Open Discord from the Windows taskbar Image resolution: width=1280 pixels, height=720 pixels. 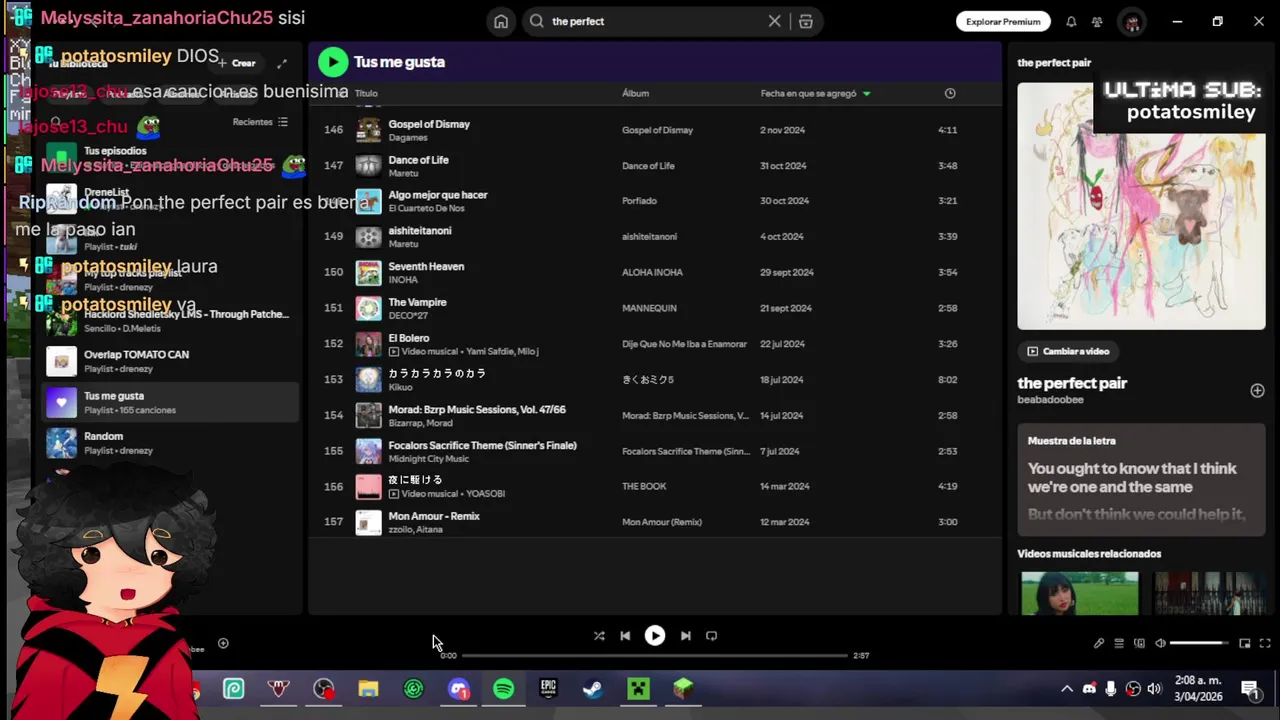coord(458,689)
